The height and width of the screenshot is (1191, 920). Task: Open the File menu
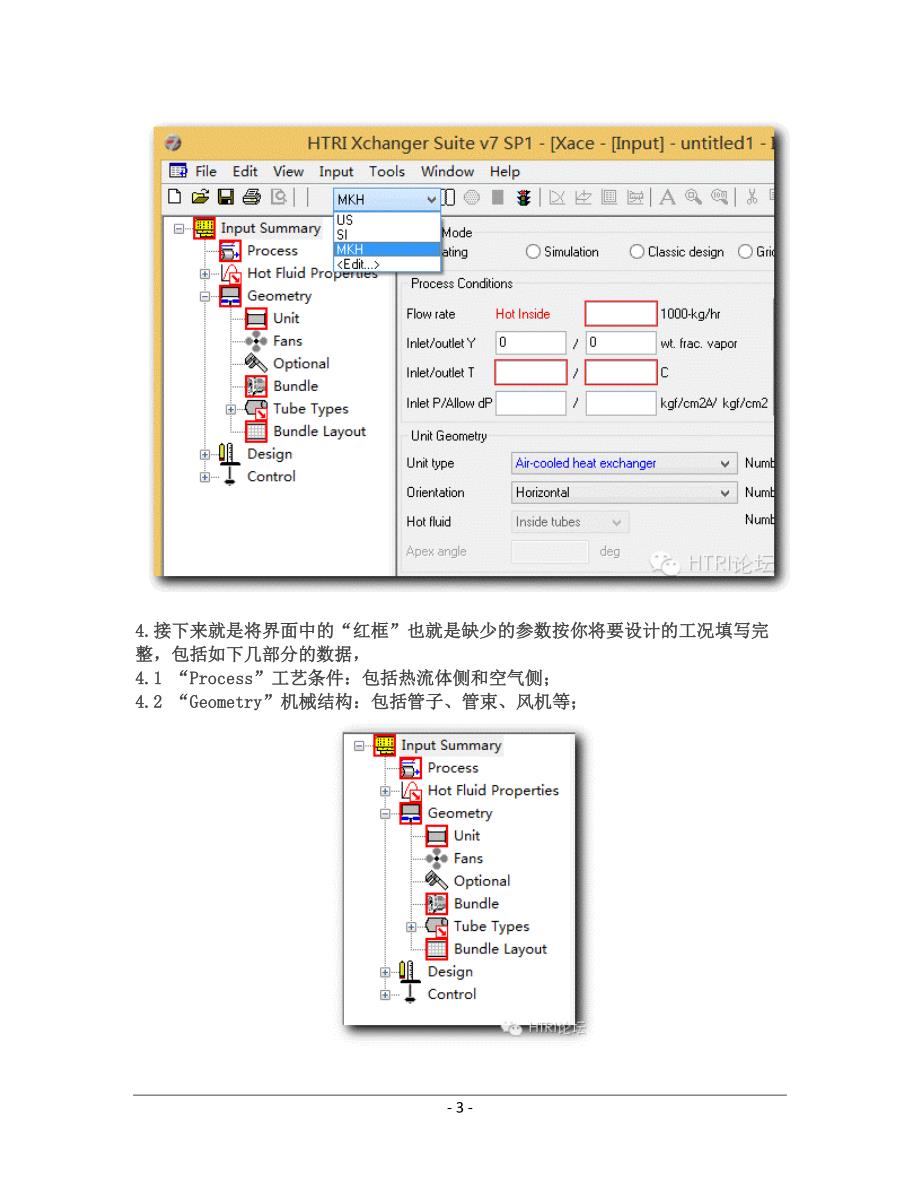206,172
